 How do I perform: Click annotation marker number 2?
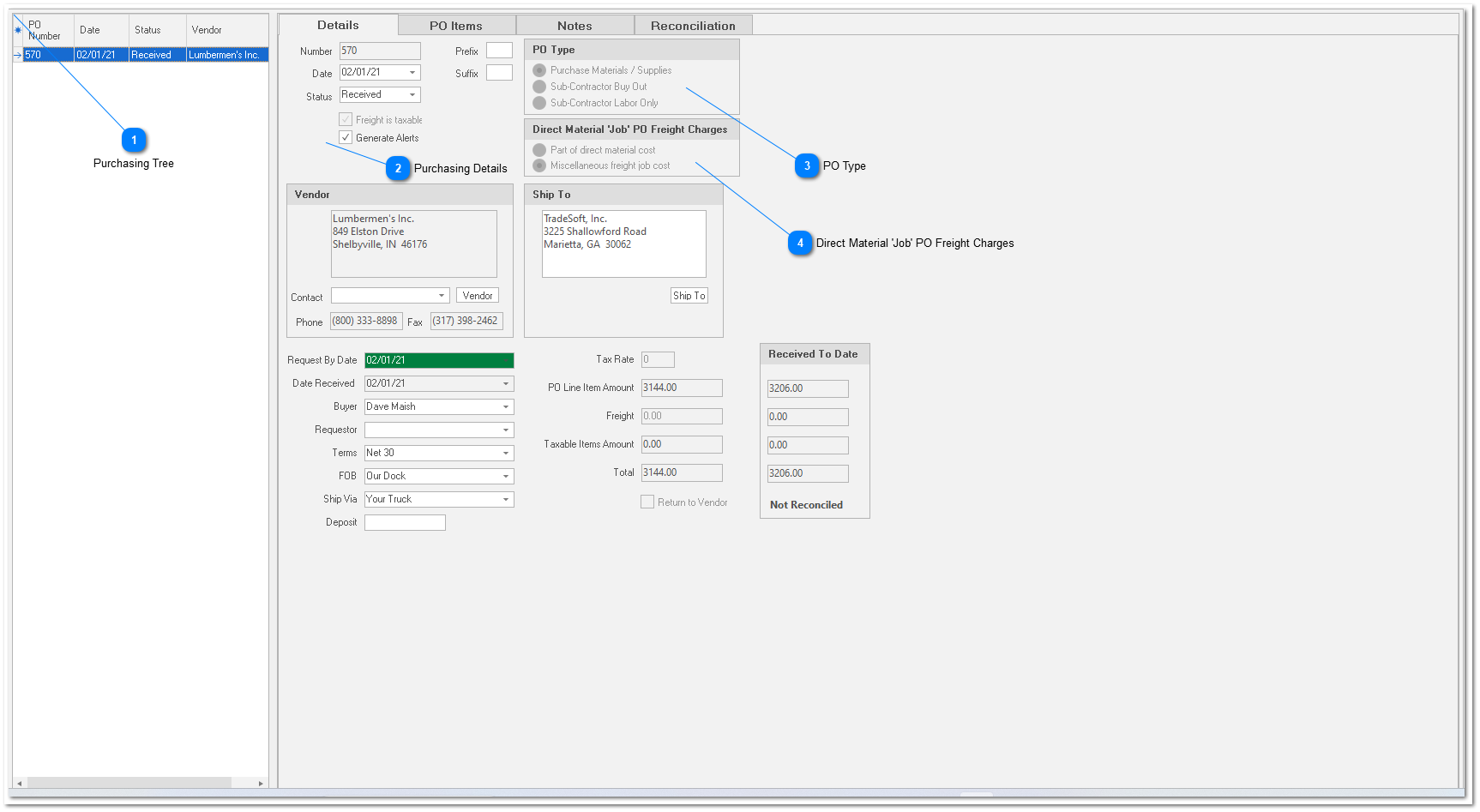coord(398,168)
